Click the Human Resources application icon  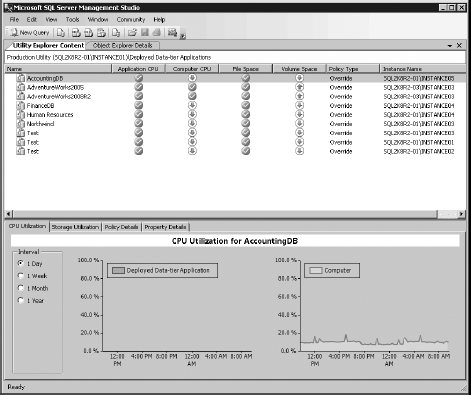[21, 115]
